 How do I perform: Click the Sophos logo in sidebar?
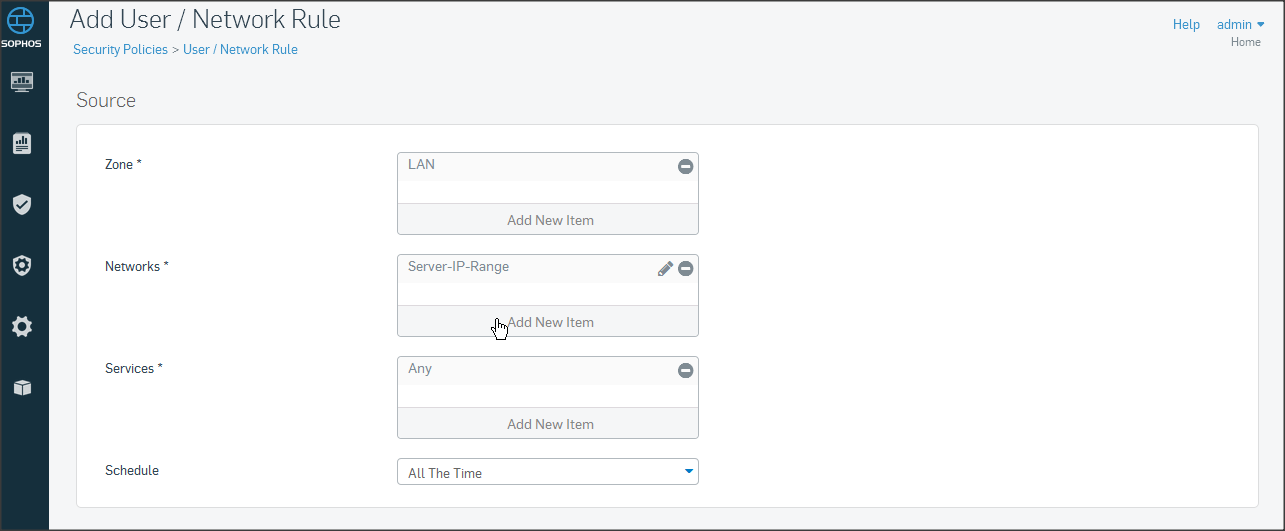coord(22,28)
